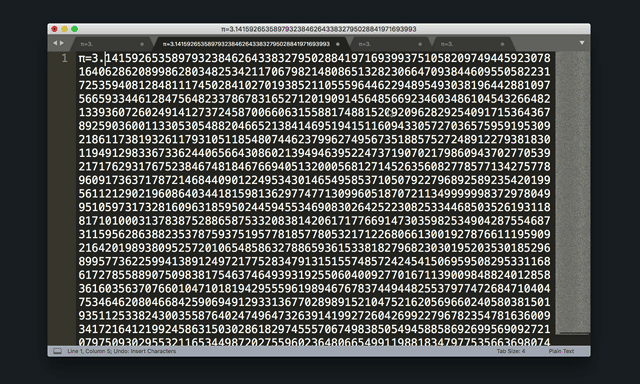Image resolution: width=640 pixels, height=384 pixels.
Task: Close the active long-titled π tab via its dot
Action: 338,44
